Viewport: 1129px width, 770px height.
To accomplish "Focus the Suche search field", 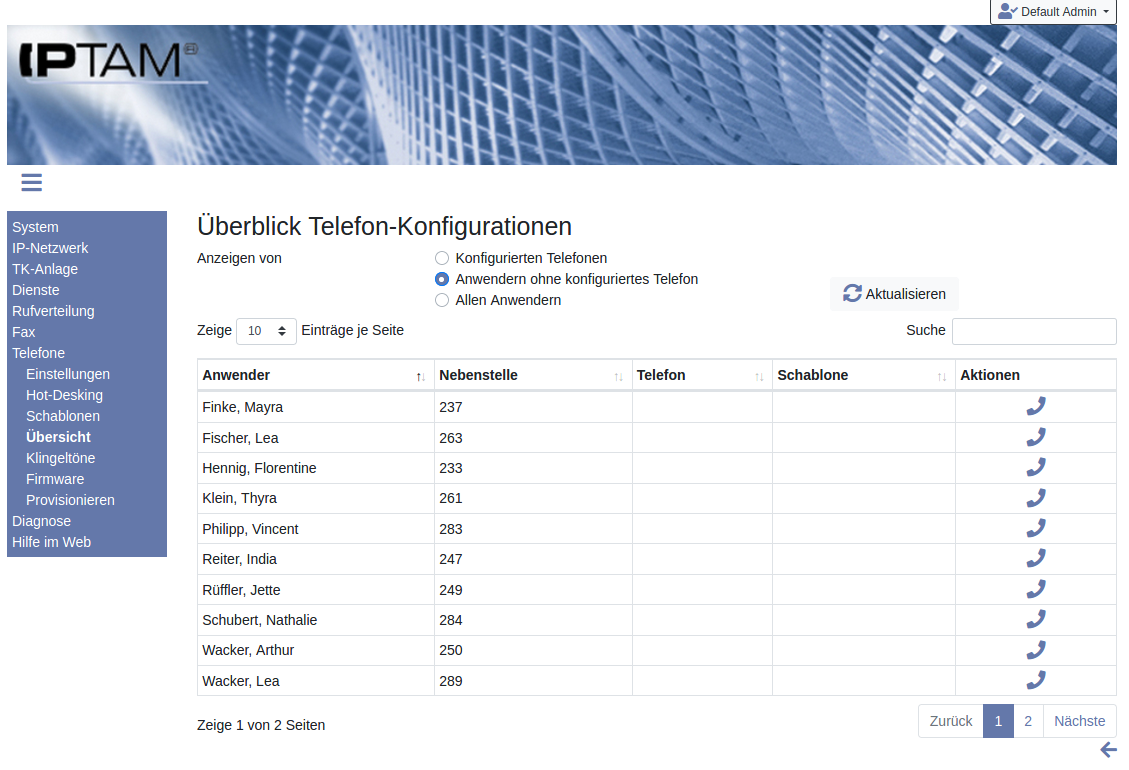I will point(1034,331).
